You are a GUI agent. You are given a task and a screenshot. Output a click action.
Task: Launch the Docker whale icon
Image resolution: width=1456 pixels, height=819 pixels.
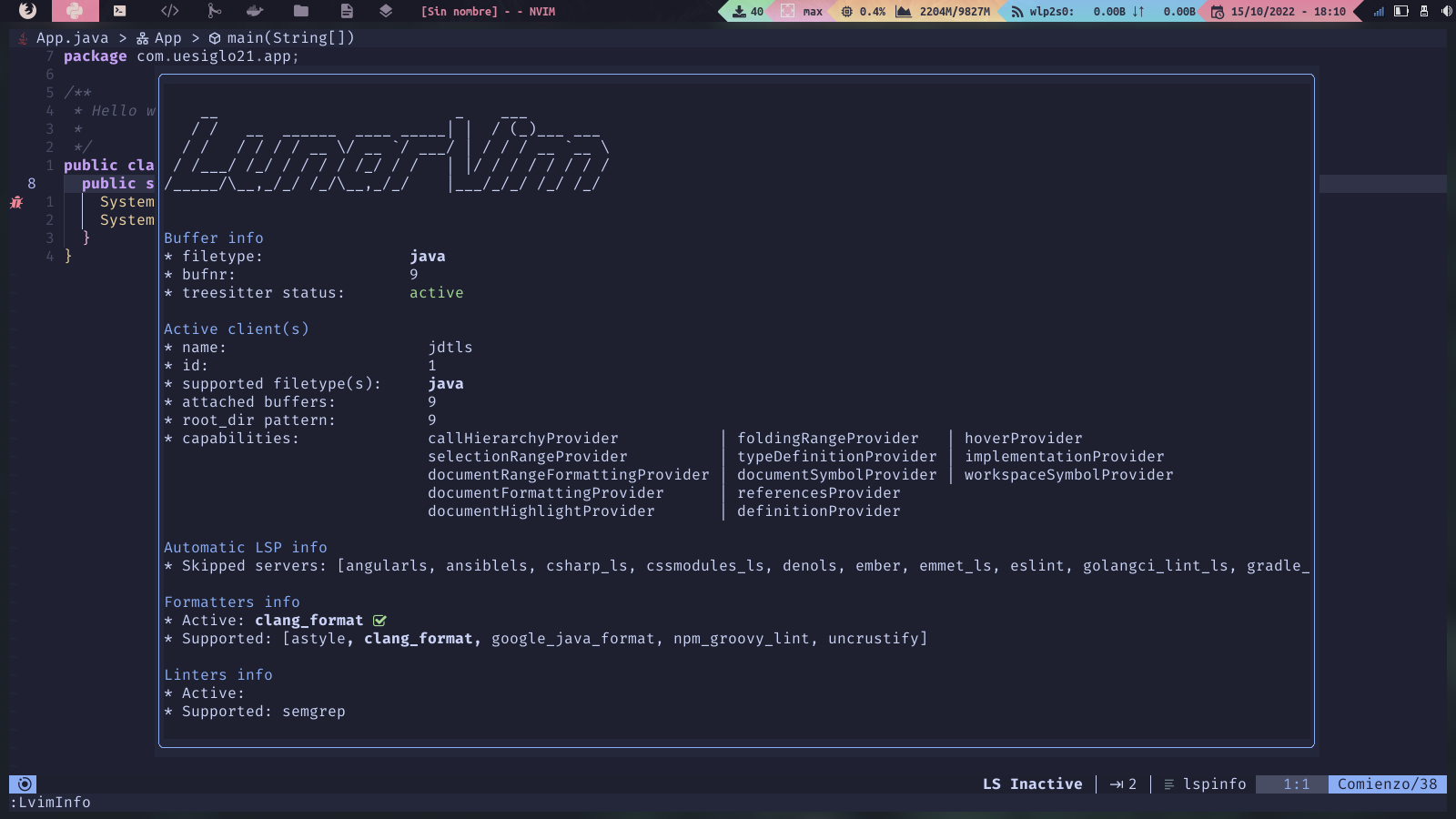(255, 11)
